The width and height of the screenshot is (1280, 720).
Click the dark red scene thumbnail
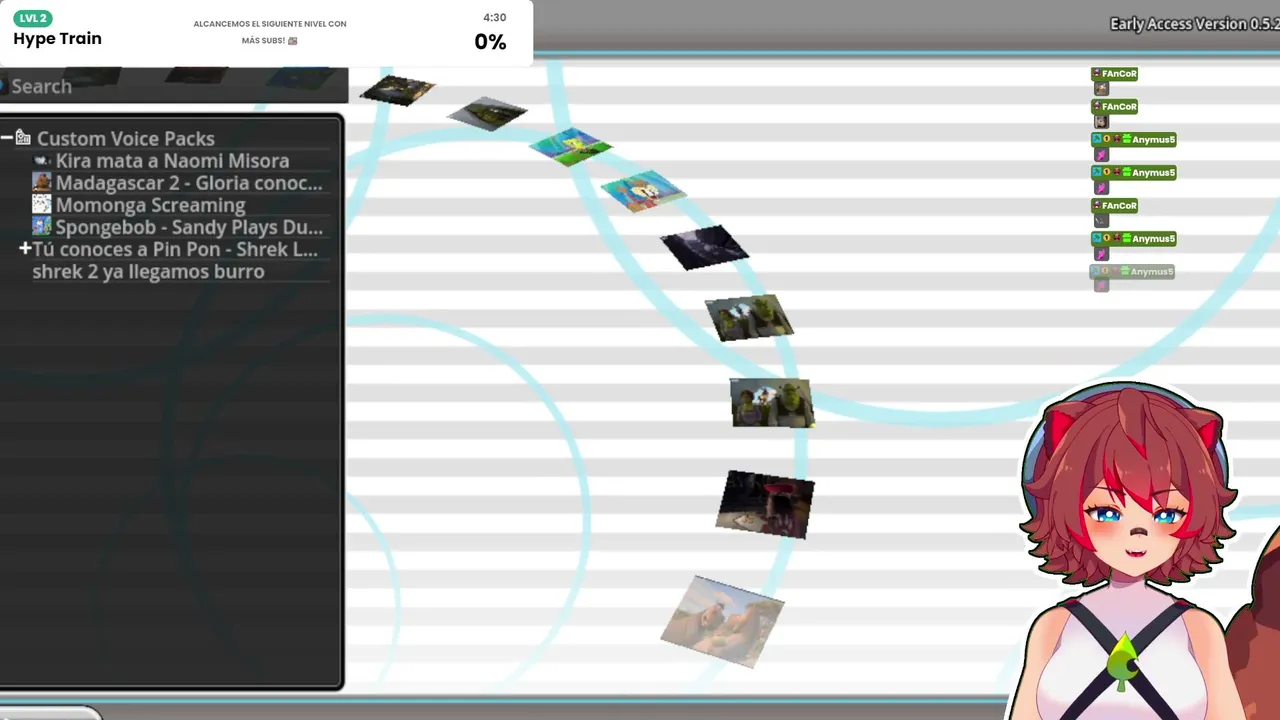coord(765,504)
